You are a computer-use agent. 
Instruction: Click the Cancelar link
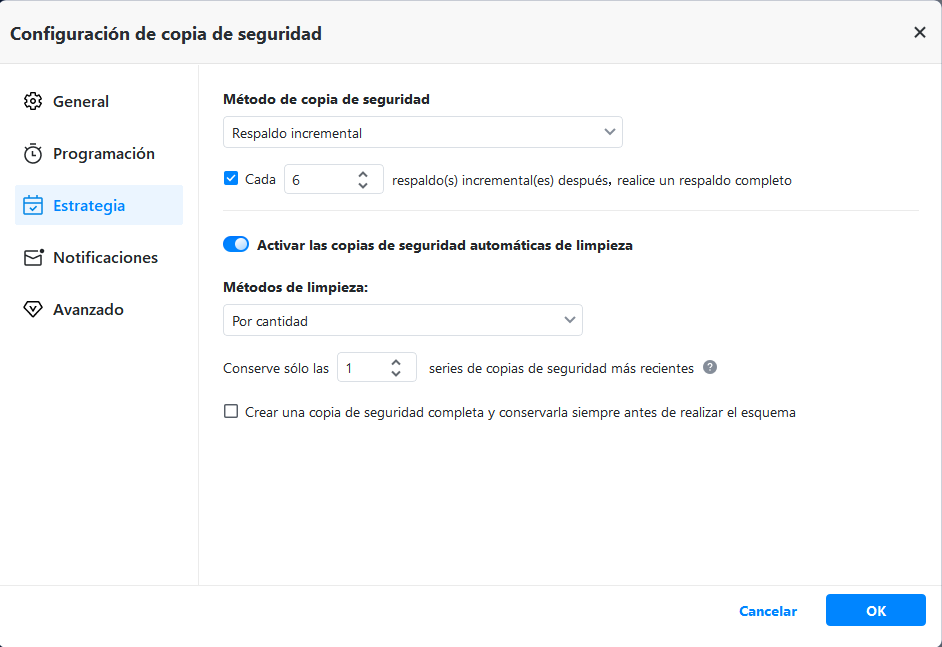click(767, 611)
